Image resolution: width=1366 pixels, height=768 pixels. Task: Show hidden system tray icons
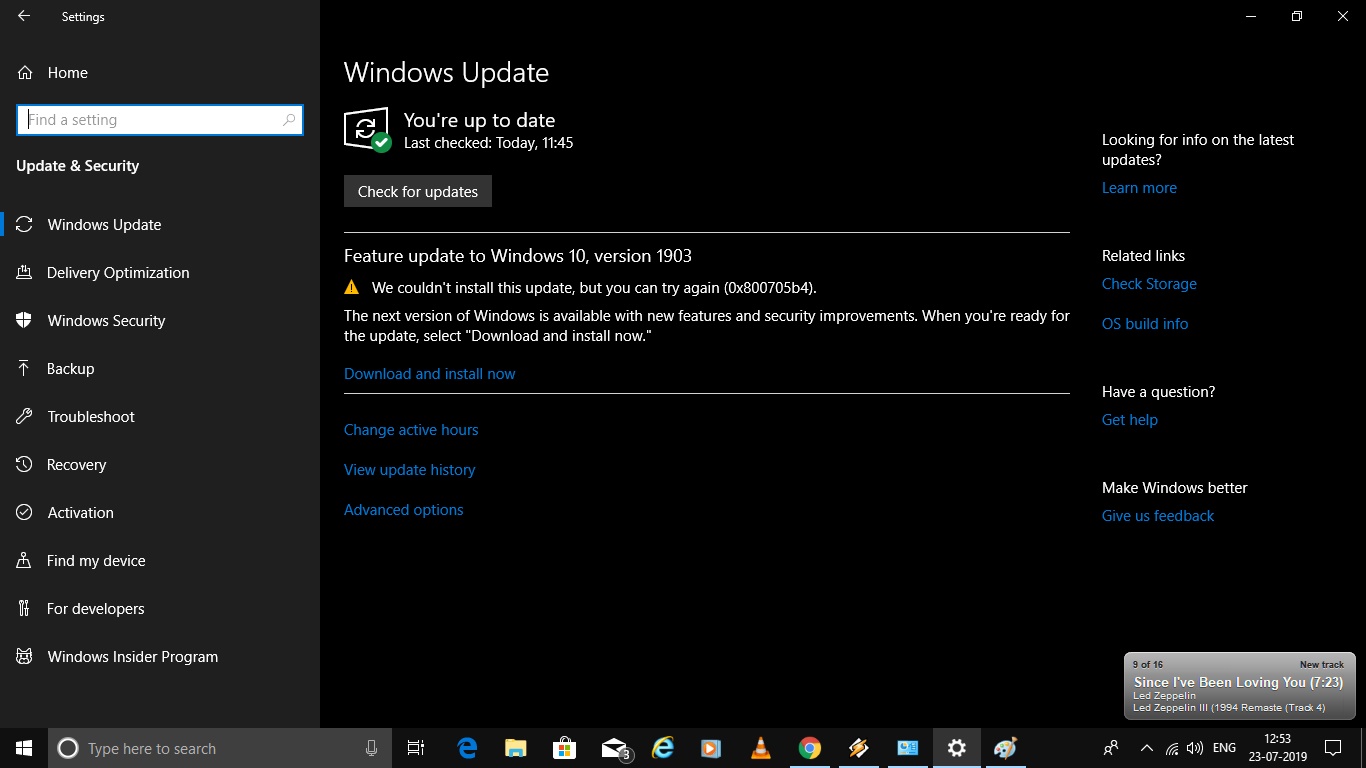point(1147,748)
